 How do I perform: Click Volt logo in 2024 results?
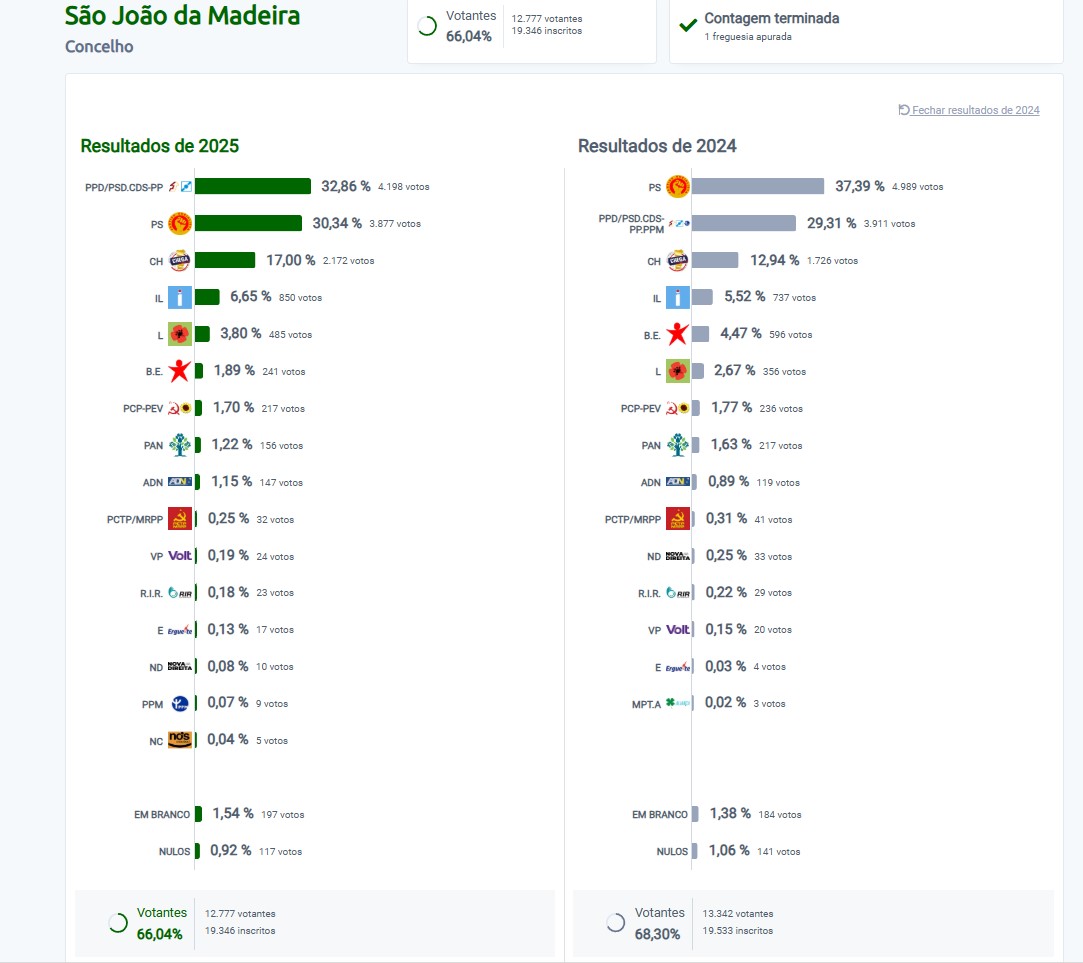click(x=678, y=629)
